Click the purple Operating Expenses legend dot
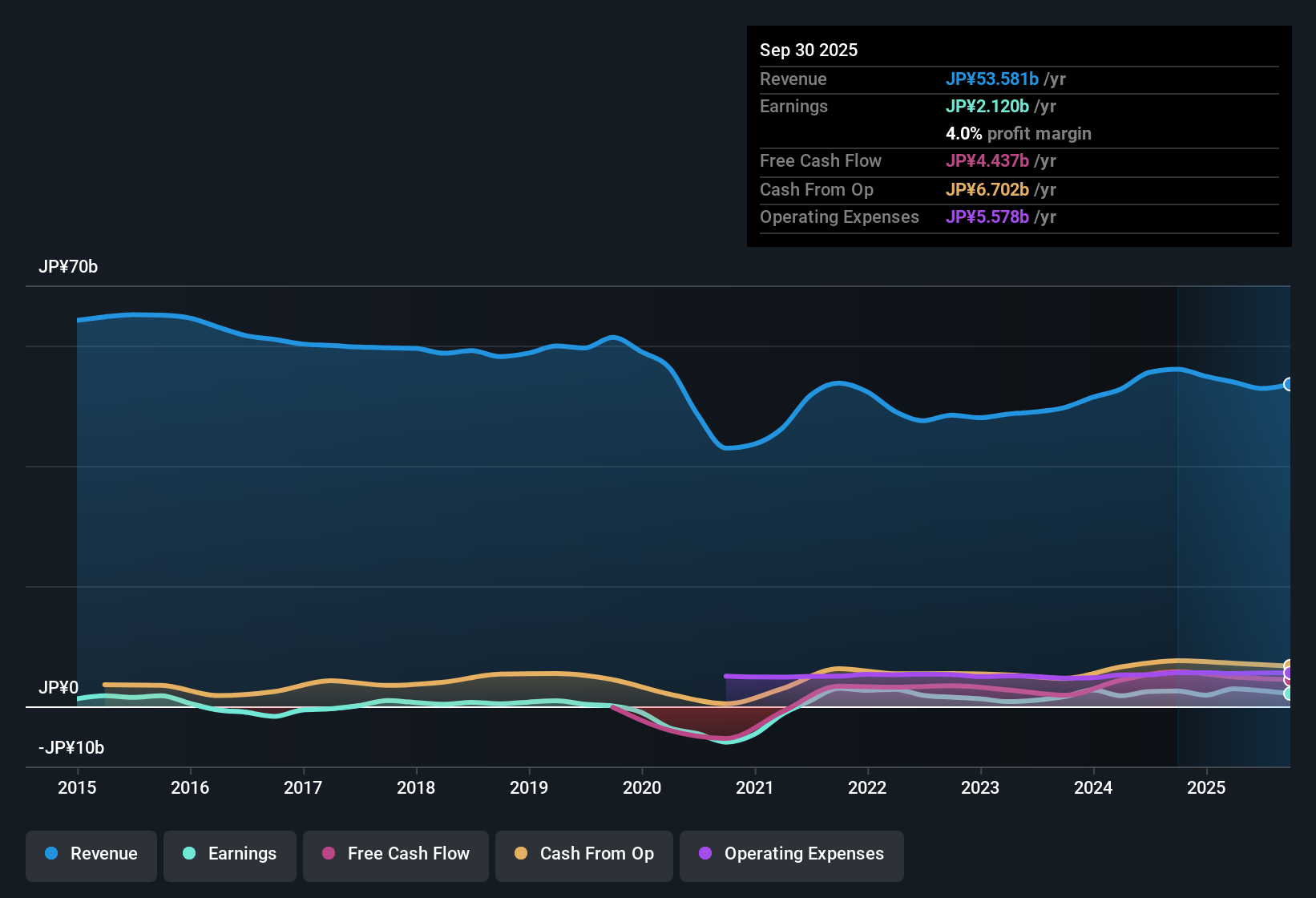The image size is (1316, 898). pyautogui.click(x=704, y=854)
